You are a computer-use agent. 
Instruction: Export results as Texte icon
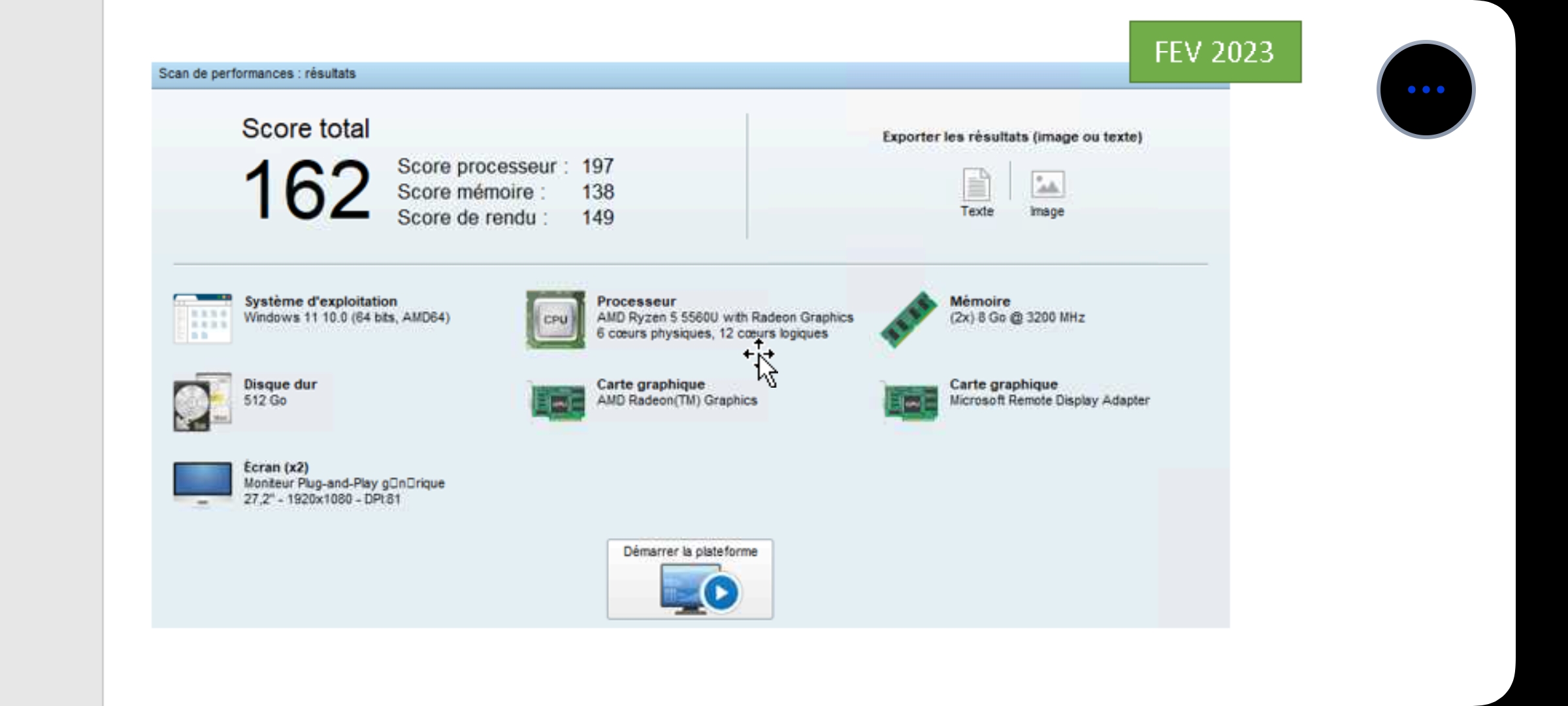click(976, 186)
